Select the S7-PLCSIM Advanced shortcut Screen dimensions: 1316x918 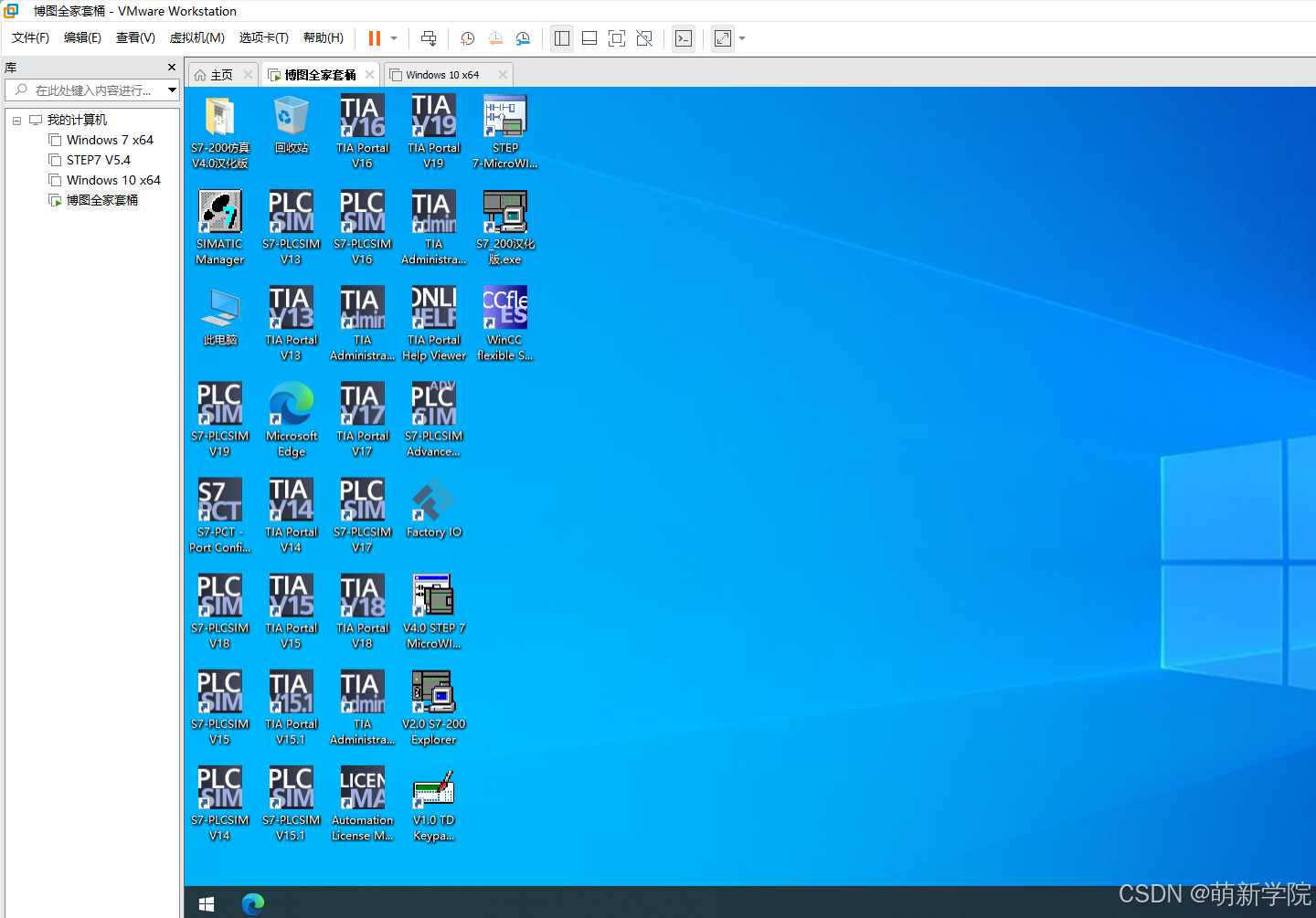[x=433, y=420]
